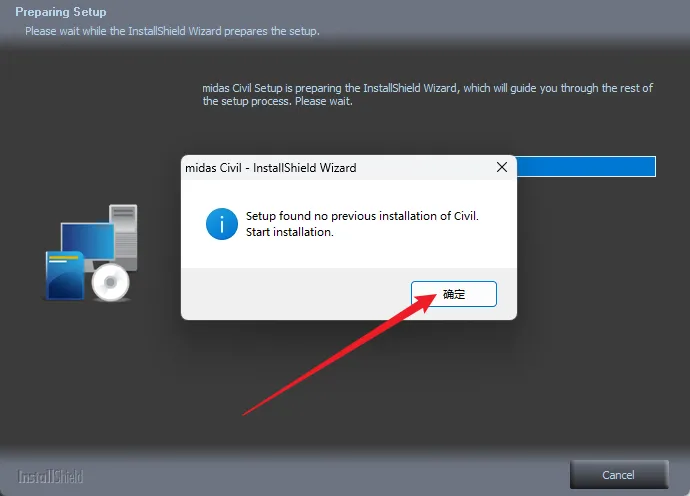Click the blue setup progress bar
This screenshot has width=690, height=496.
586,166
